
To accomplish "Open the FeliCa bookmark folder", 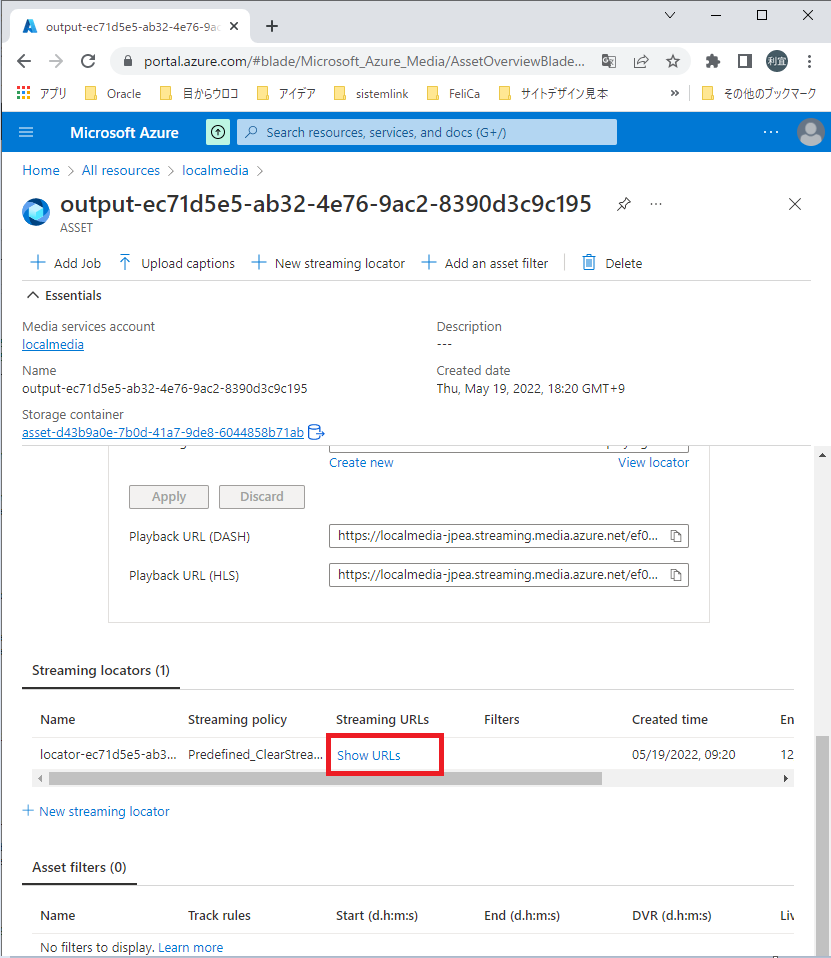I will [x=453, y=93].
